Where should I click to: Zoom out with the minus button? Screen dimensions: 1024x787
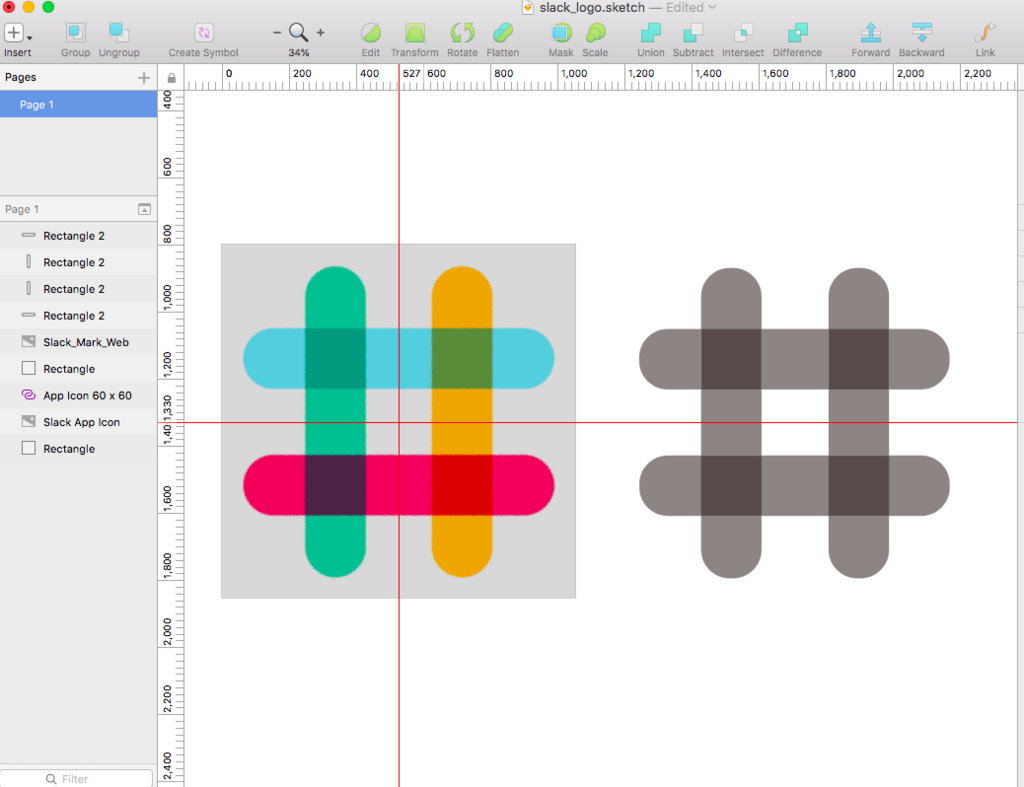coord(277,32)
